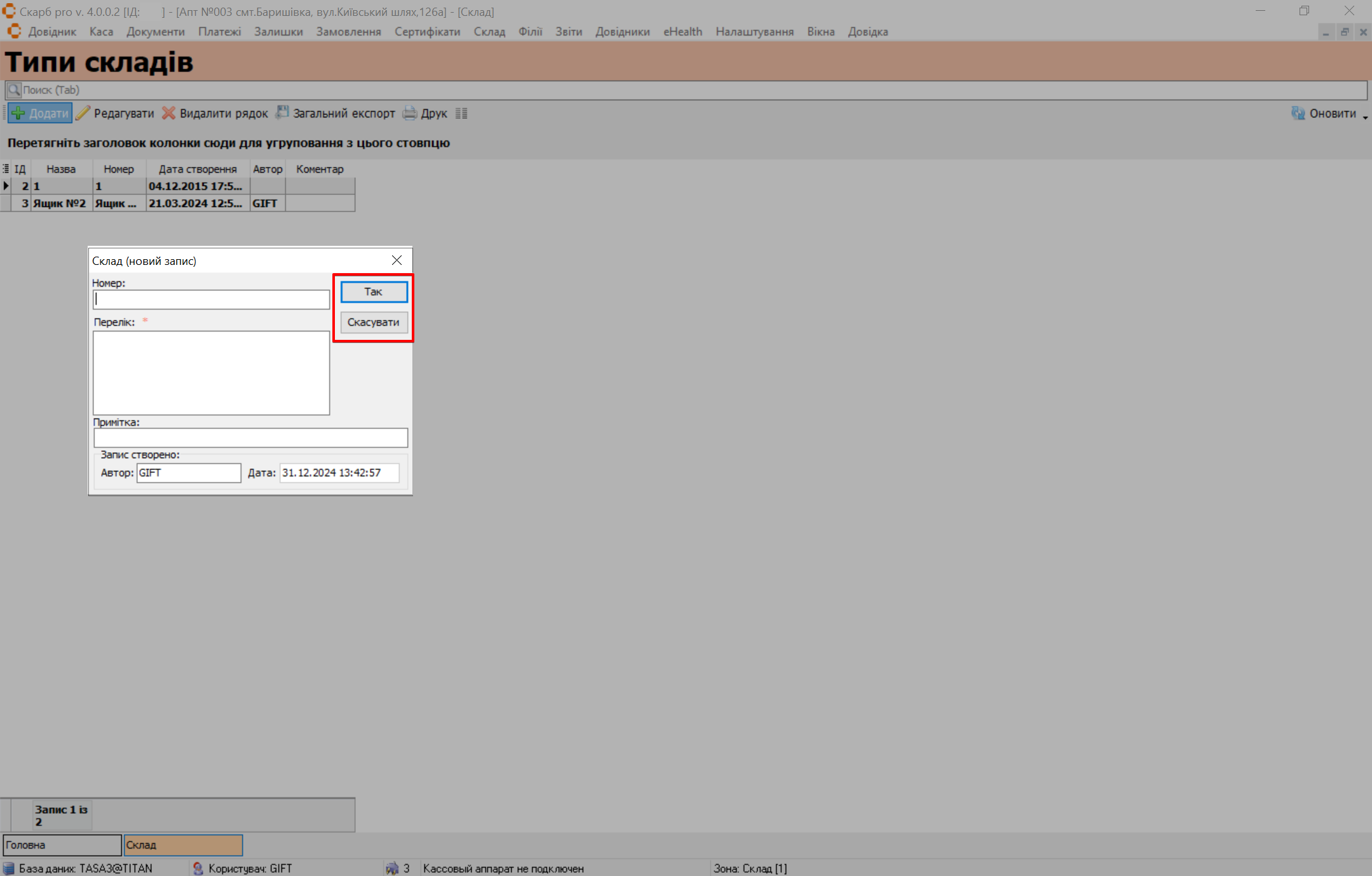Click the green plus Додати icon
Image resolution: width=1372 pixels, height=876 pixels.
18,114
